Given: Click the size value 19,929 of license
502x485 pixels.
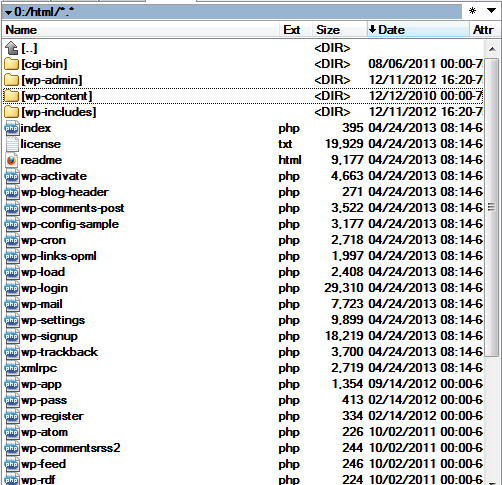Looking at the screenshot, I should [344, 144].
